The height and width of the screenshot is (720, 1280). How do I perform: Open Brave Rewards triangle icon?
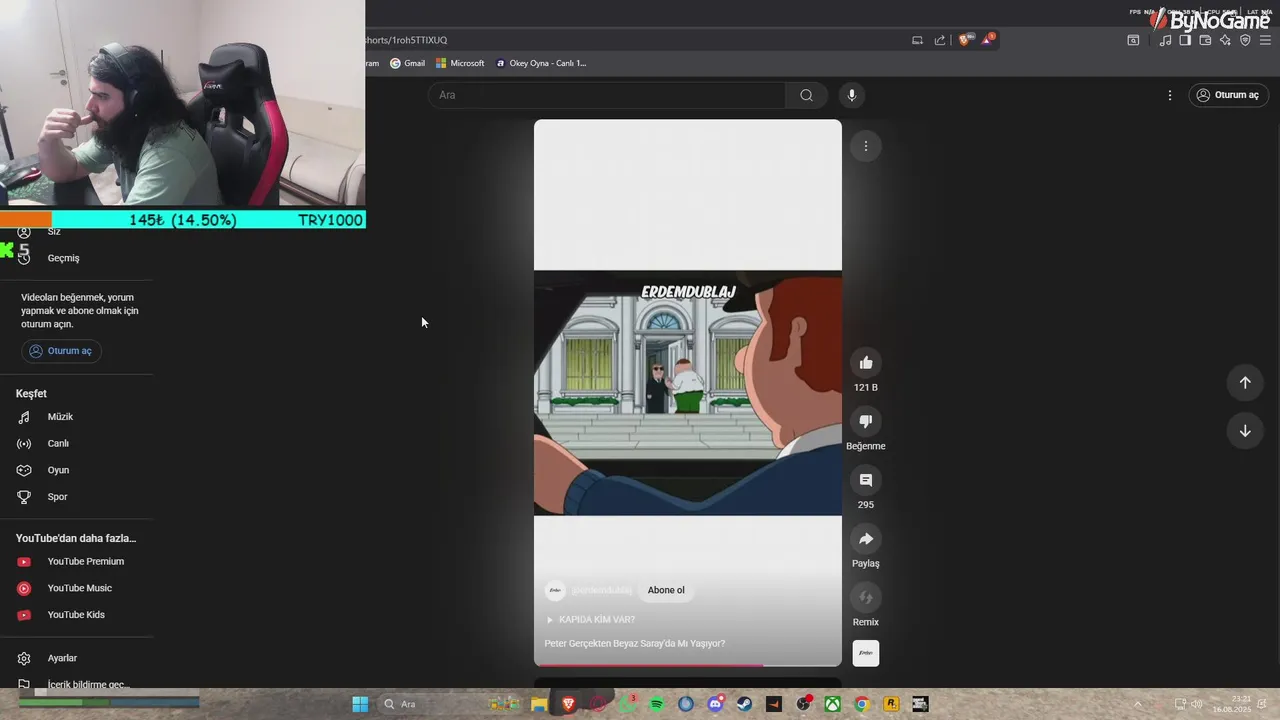pyautogui.click(x=988, y=39)
